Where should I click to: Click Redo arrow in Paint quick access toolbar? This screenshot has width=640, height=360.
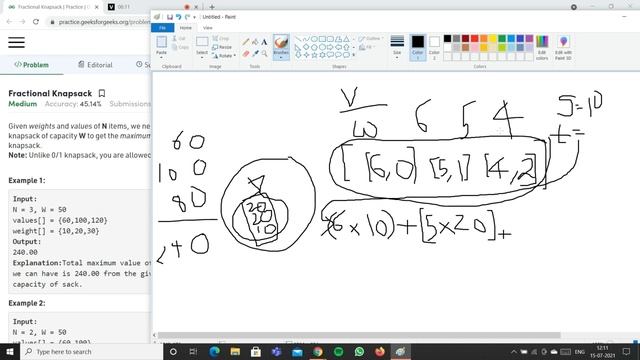click(187, 17)
